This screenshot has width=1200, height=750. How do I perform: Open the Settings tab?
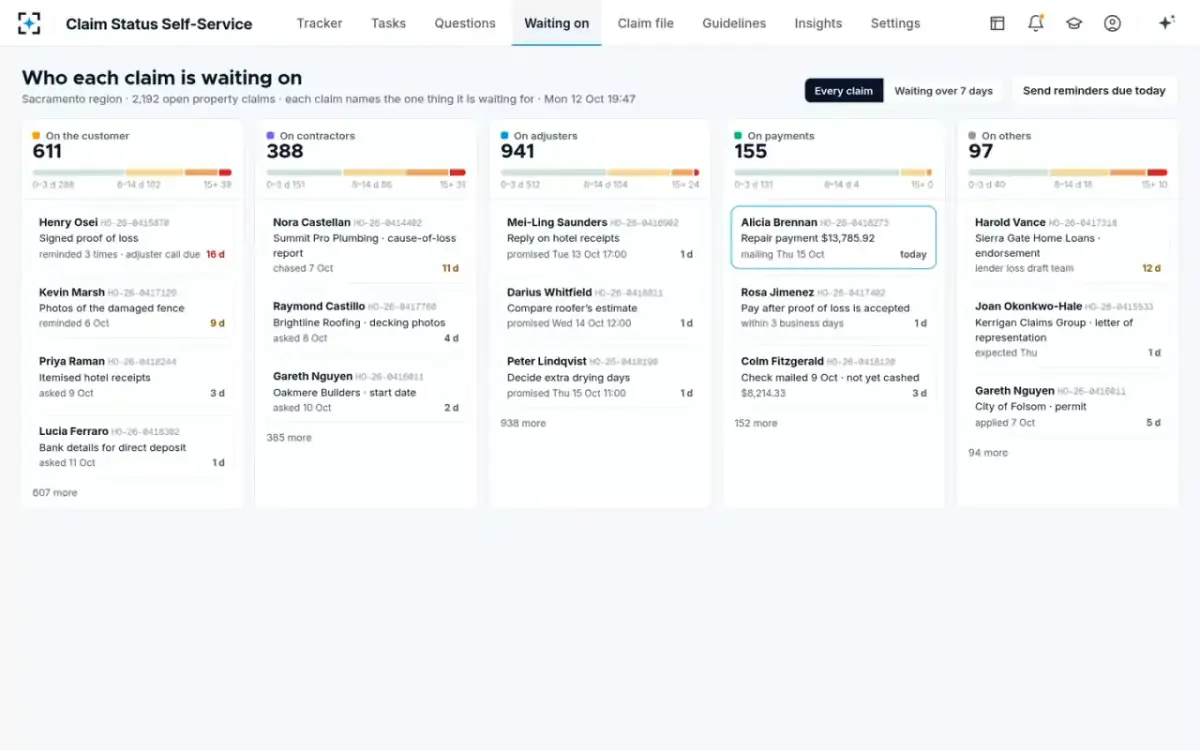pos(895,23)
